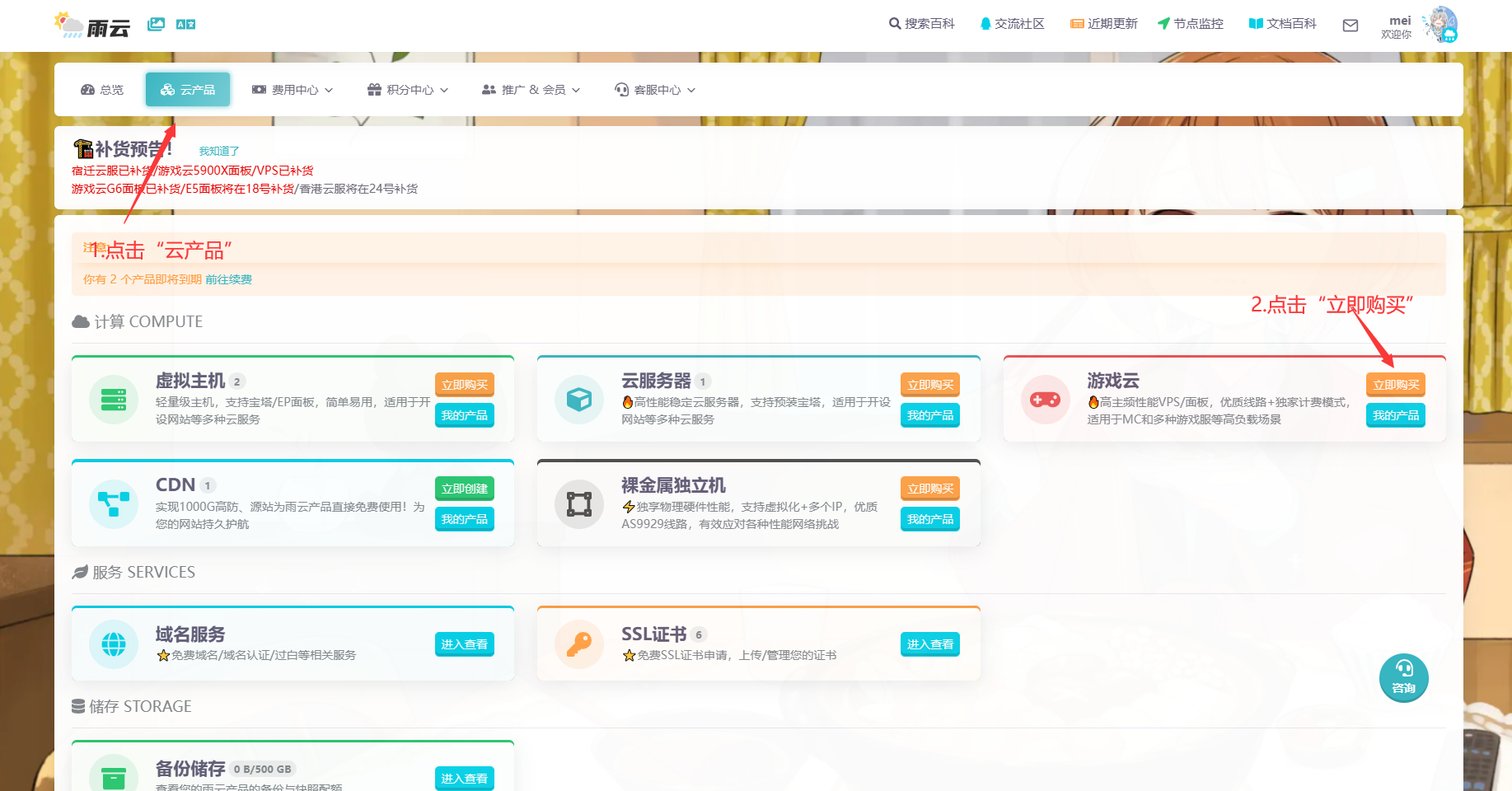Image resolution: width=1512 pixels, height=791 pixels.
Task: Follow the 前往续费 renewal link
Action: [x=228, y=280]
